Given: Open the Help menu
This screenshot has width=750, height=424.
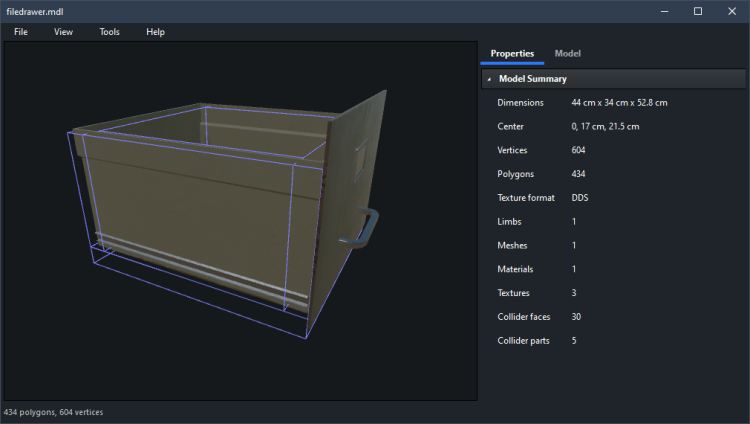Looking at the screenshot, I should tap(155, 32).
